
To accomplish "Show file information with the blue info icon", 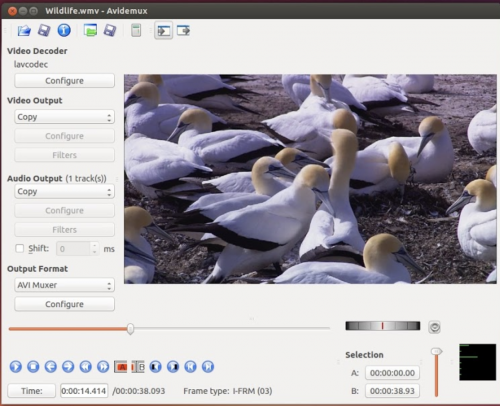I will (x=64, y=30).
